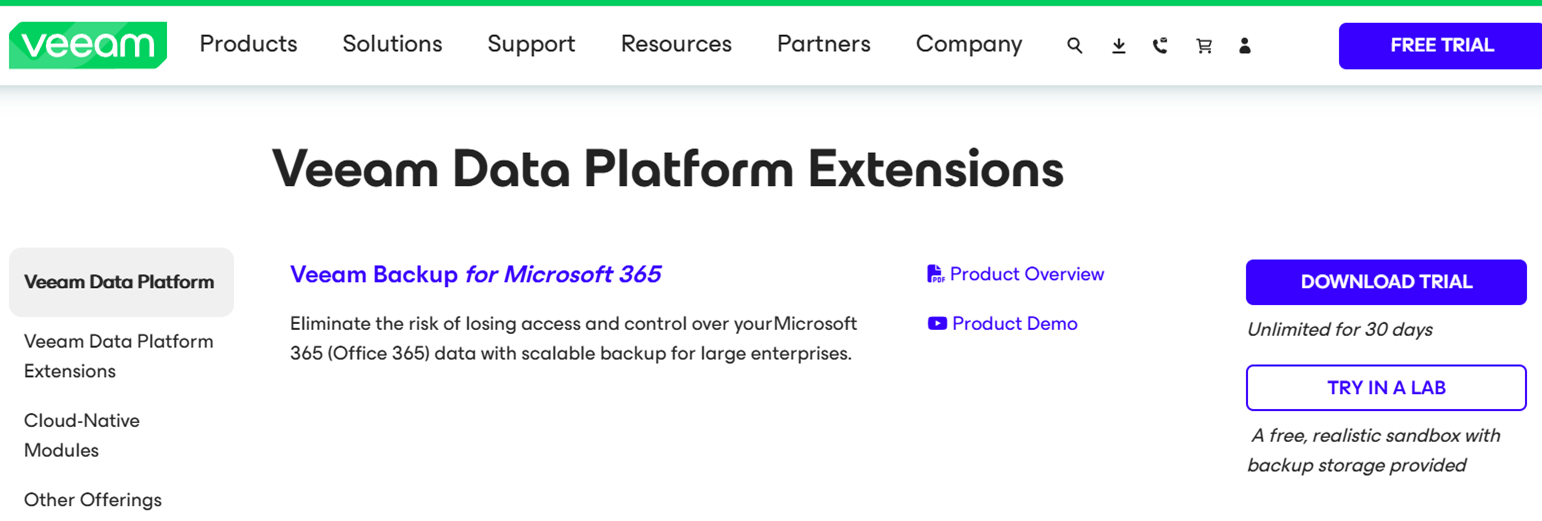Screen dimensions: 1542x521
Task: Select Cloud-Native Modules sidebar item
Action: coord(82,435)
